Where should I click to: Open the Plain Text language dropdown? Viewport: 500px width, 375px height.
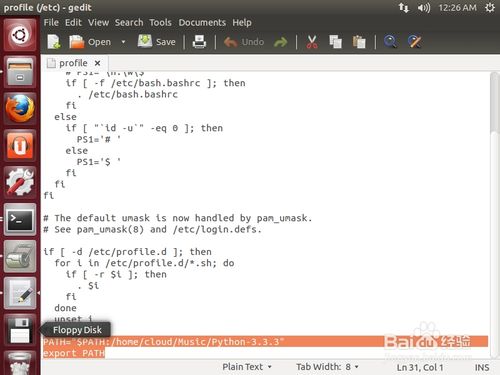point(247,367)
